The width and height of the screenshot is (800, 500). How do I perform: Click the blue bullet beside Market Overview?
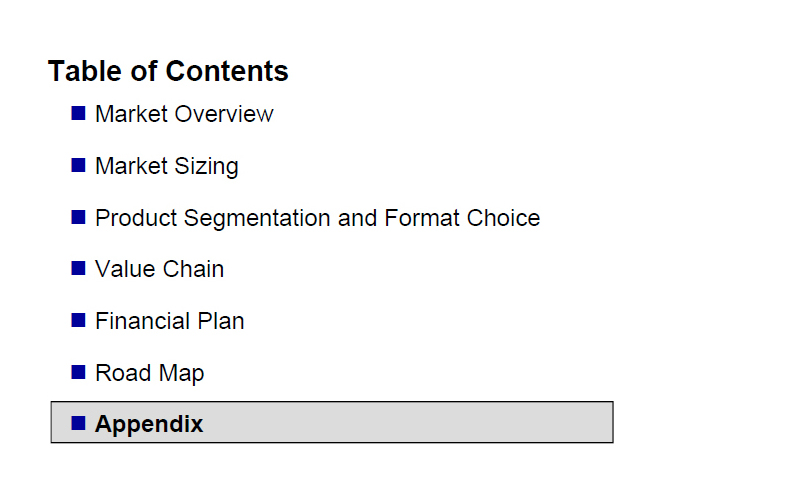(x=78, y=113)
